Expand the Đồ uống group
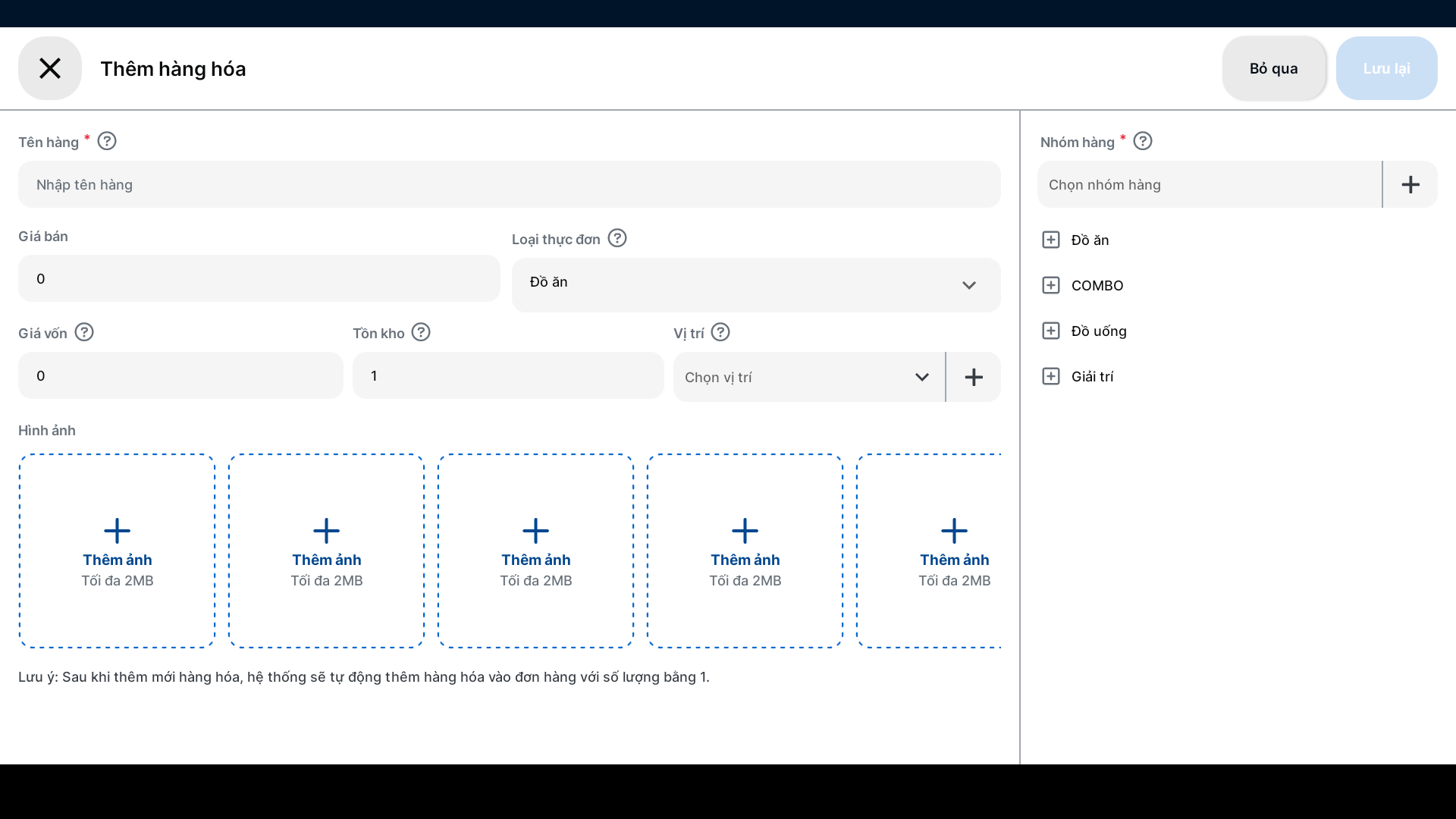The width and height of the screenshot is (1456, 819). coord(1051,331)
